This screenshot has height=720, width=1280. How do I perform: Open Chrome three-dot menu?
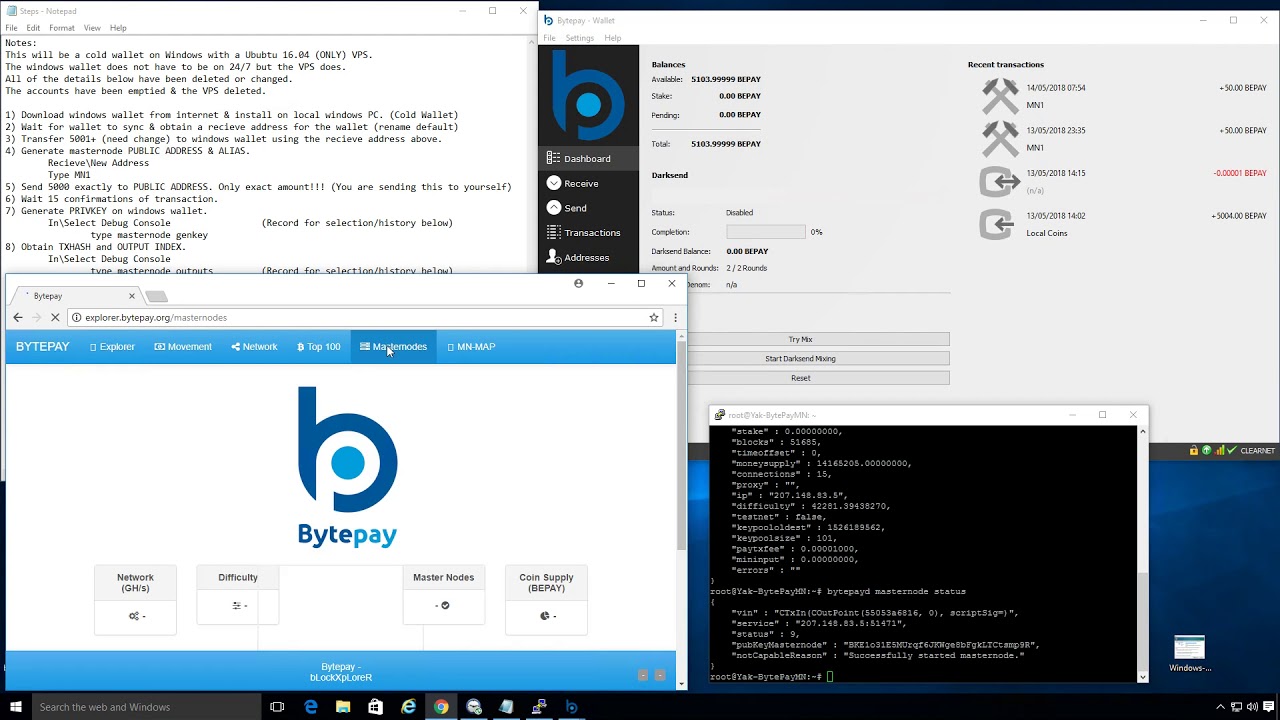click(x=675, y=317)
